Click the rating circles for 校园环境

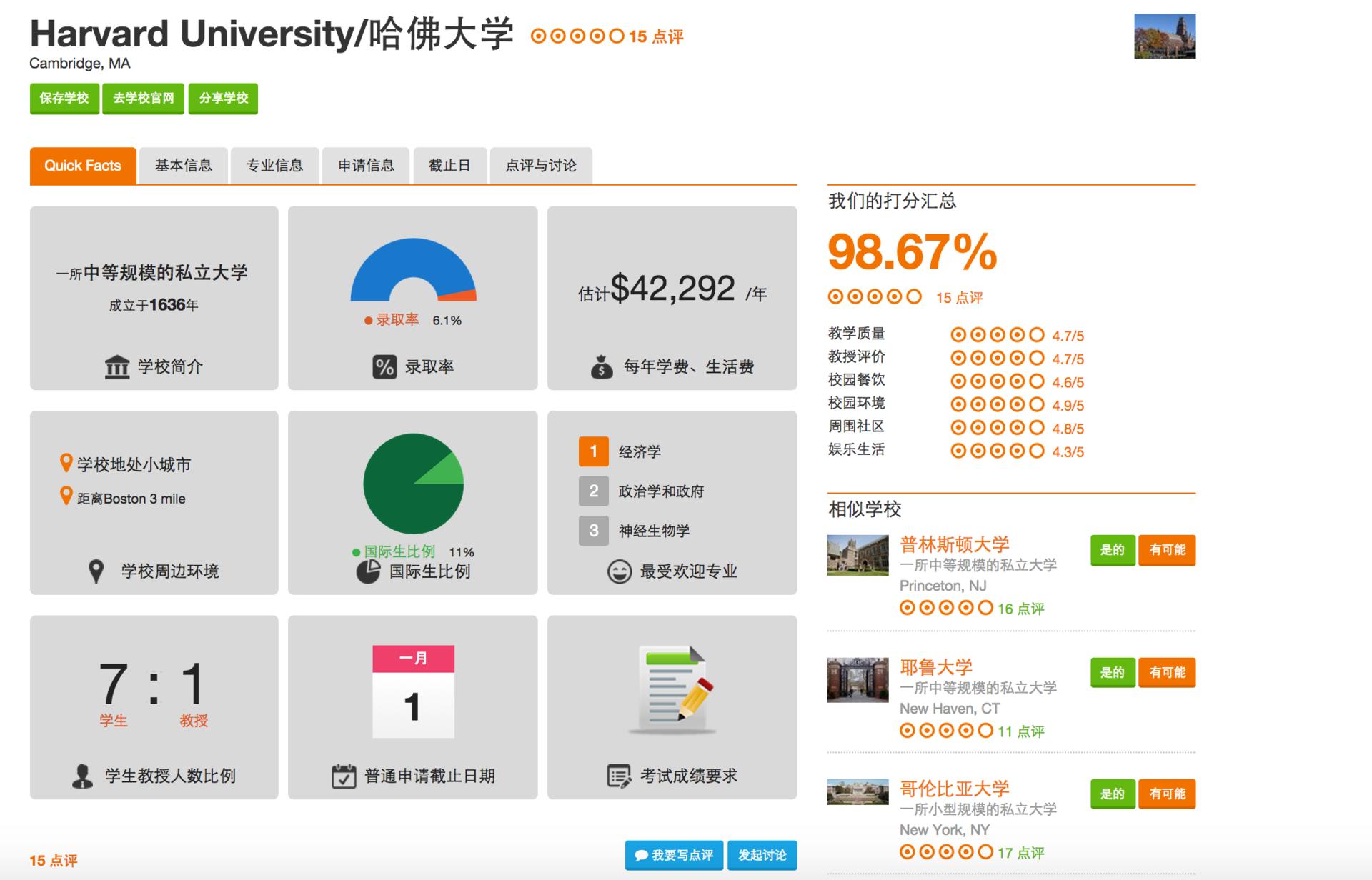pyautogui.click(x=998, y=404)
